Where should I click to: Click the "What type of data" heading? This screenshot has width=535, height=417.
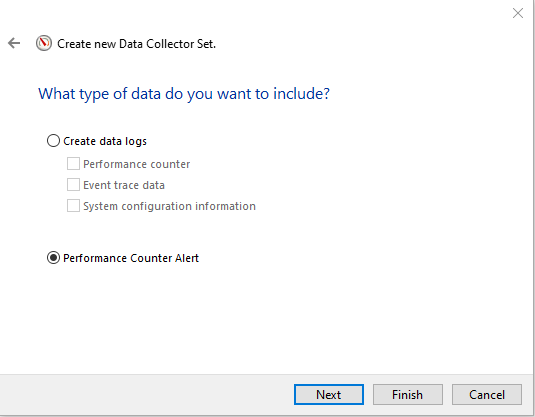(184, 94)
